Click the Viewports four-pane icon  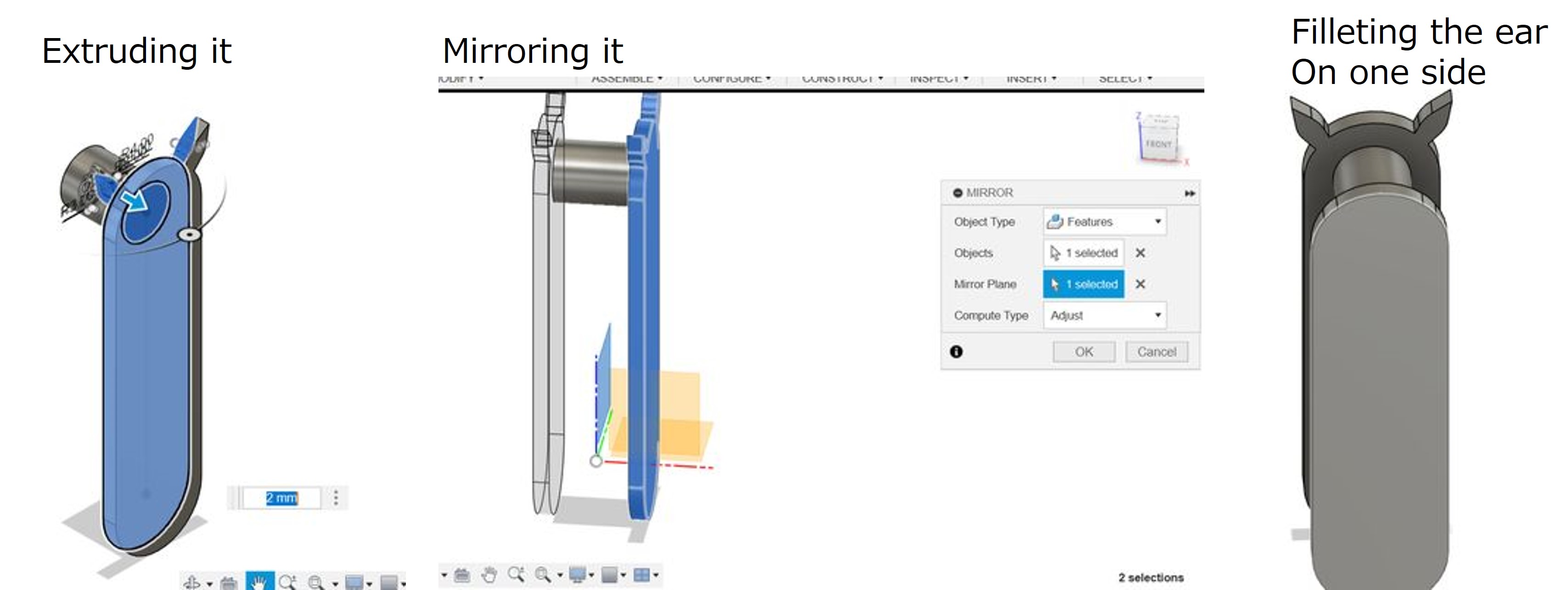click(x=641, y=574)
